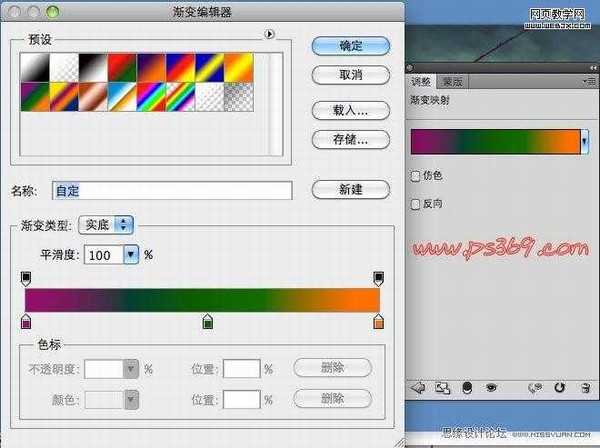The image size is (600, 448).
Task: Click the clip-to-layer circle icon in Adjustments panel
Action: pyautogui.click(x=467, y=387)
